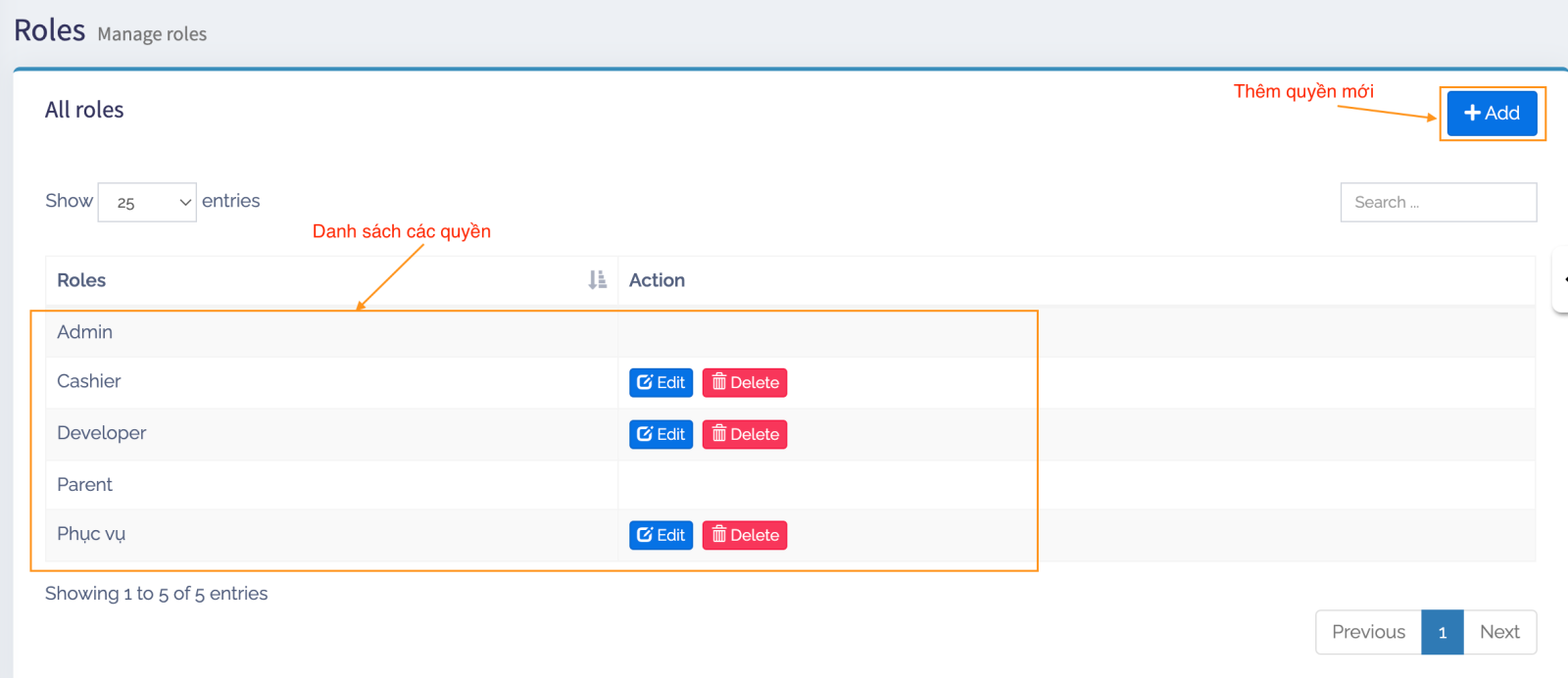This screenshot has height=678, width=1568.
Task: Select page 1 in pagination
Action: coord(1443,632)
